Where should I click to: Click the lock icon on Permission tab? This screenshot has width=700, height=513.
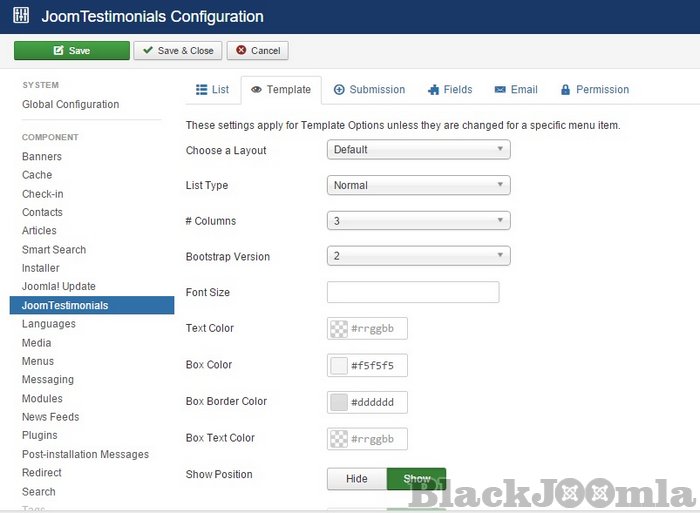[565, 90]
